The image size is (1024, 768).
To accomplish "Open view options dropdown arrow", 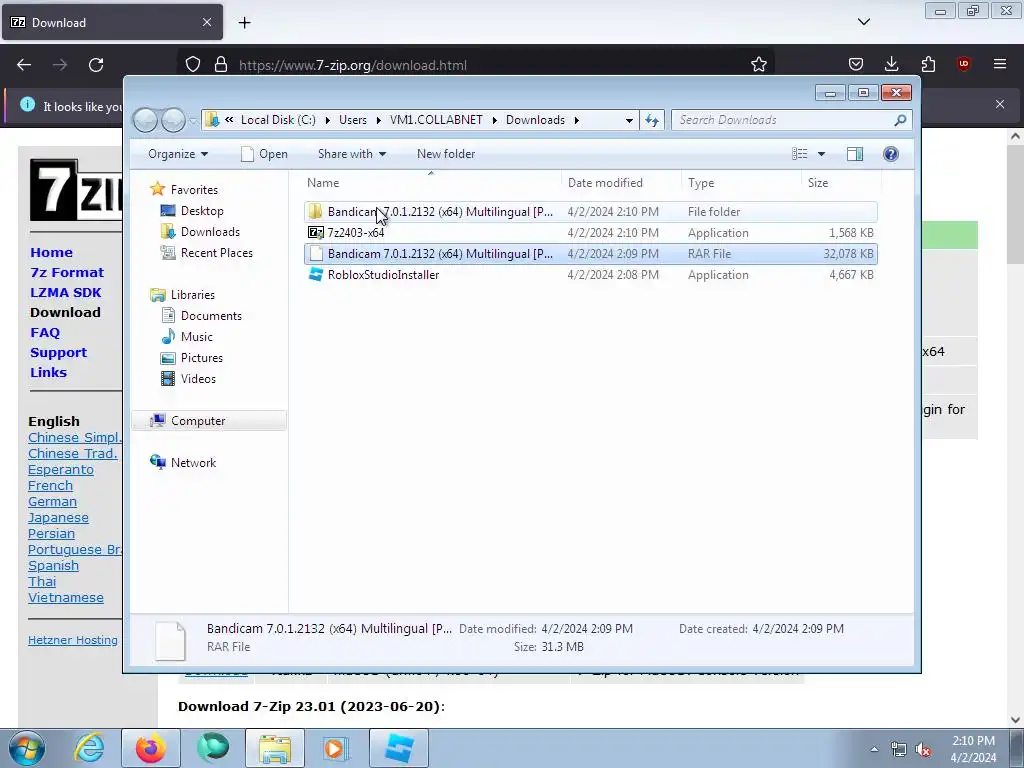I will (x=822, y=154).
